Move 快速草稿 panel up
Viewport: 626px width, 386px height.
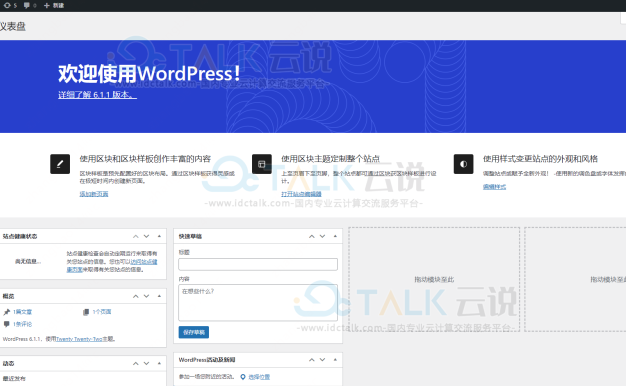(312, 236)
